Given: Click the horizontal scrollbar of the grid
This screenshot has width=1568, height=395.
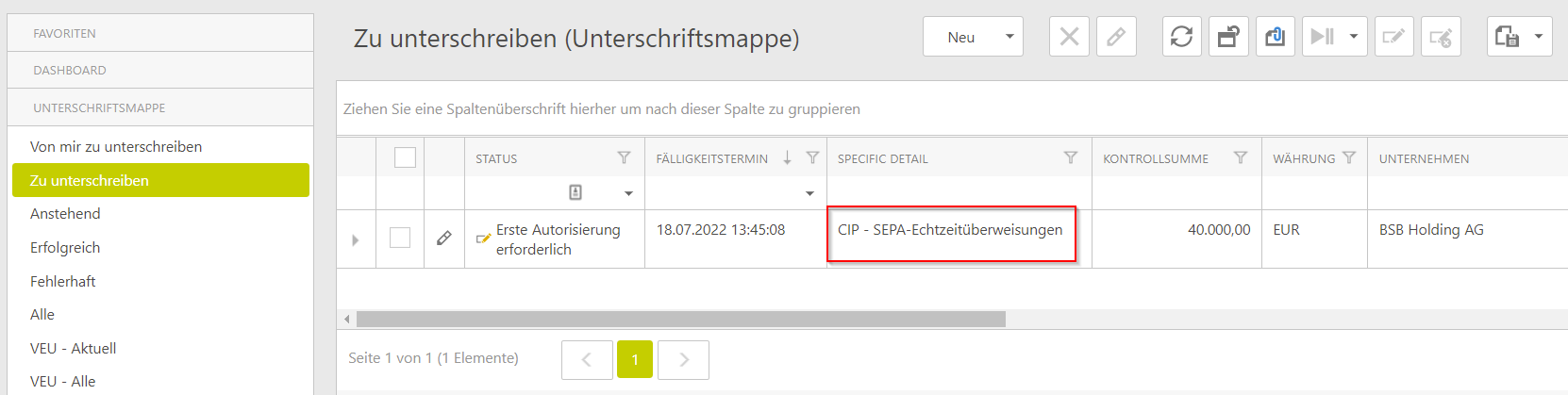Looking at the screenshot, I should click(x=679, y=320).
